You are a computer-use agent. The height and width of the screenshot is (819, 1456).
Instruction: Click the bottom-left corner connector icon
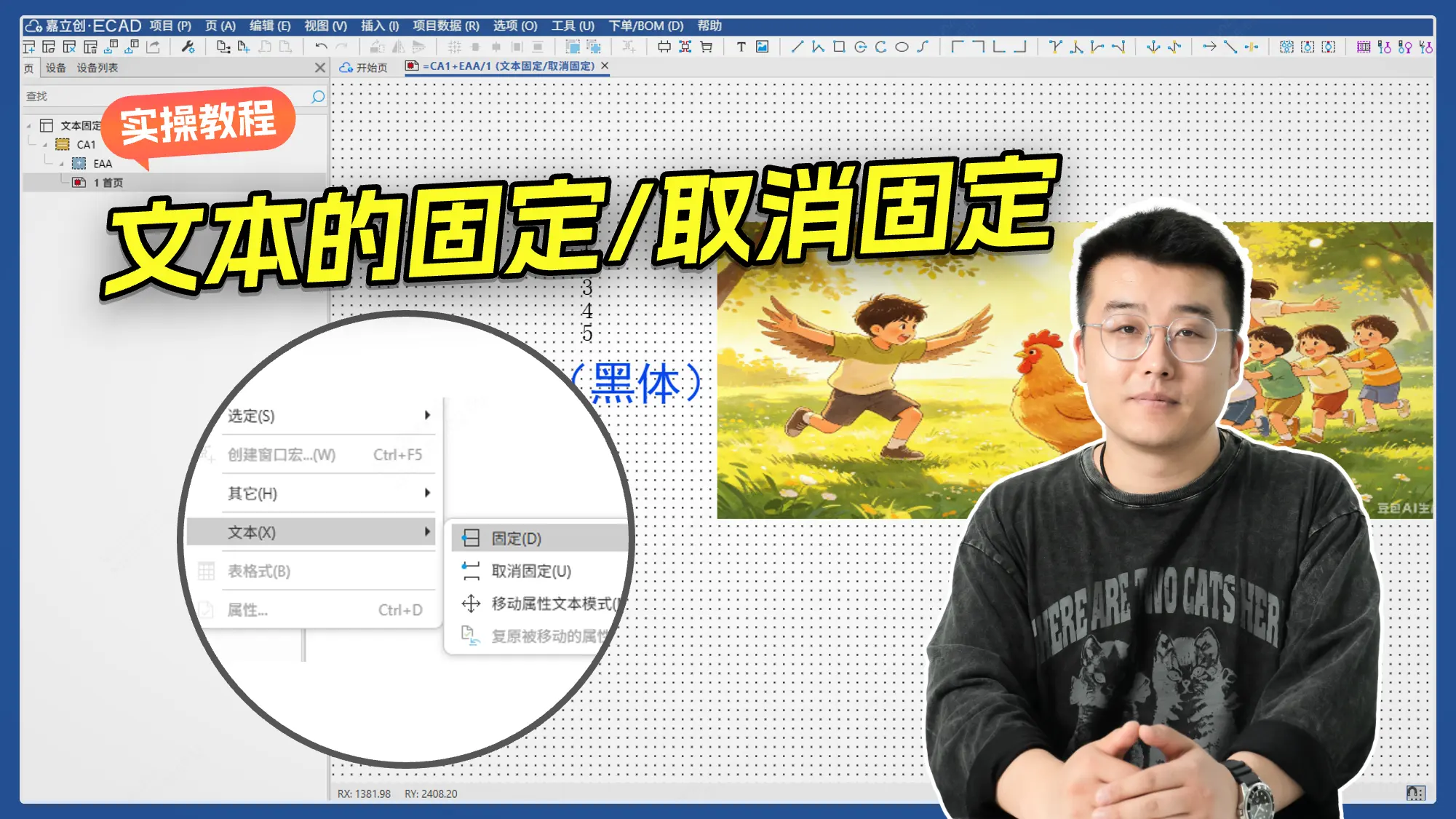[999, 47]
